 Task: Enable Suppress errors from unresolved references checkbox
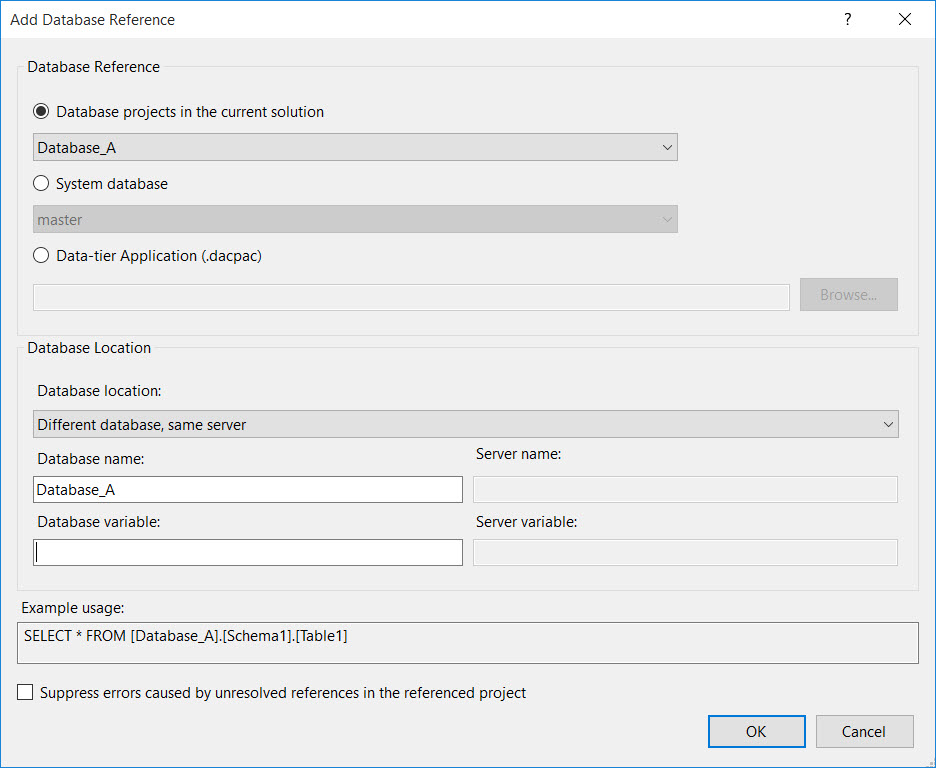(x=25, y=693)
